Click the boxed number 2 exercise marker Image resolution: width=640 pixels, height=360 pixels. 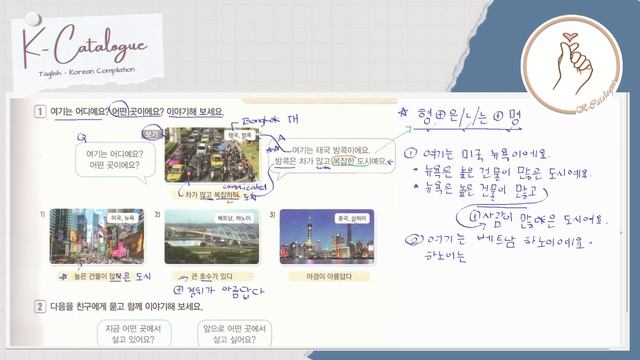40,307
